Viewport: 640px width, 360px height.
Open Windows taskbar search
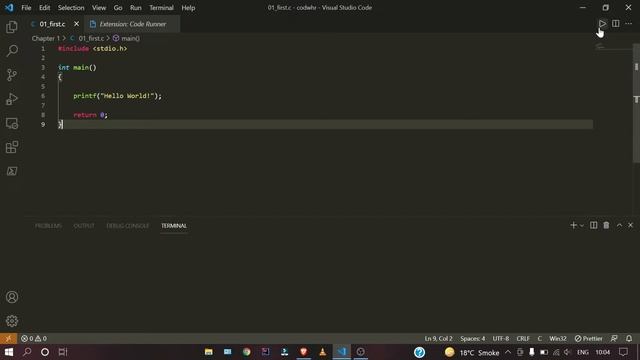[x=27, y=352]
